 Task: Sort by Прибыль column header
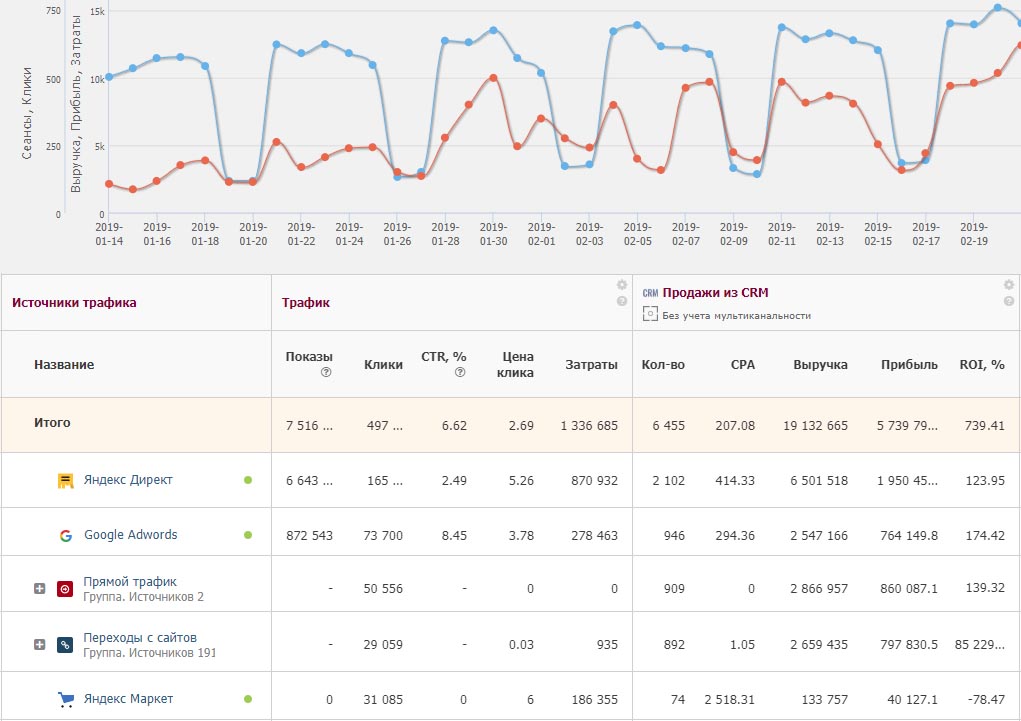click(909, 364)
